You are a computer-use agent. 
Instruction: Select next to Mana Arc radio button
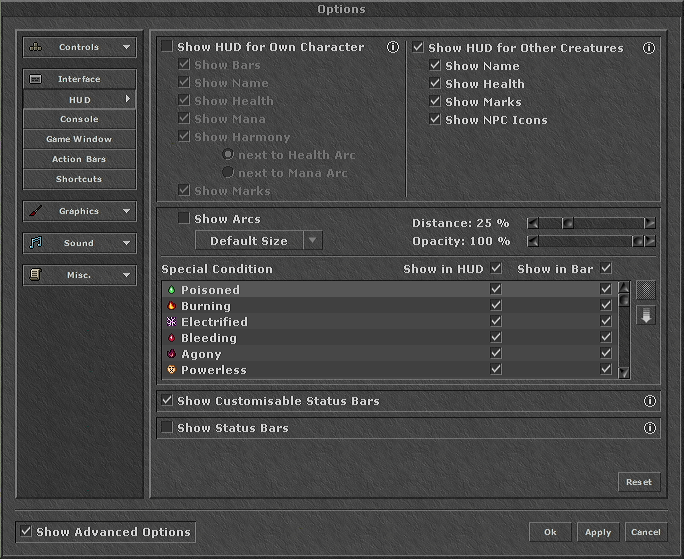click(x=228, y=172)
